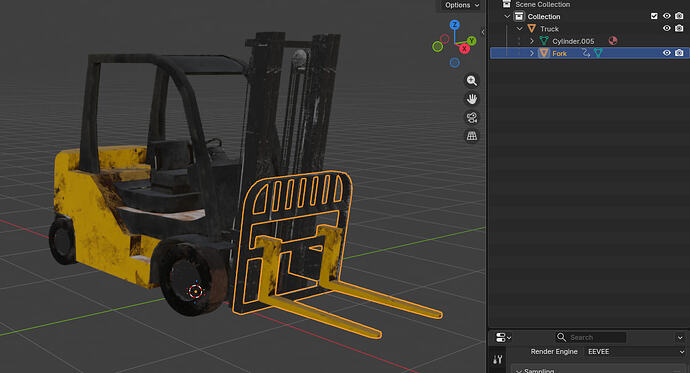Click the Fork green mesh data icon
The image size is (690, 373).
click(598, 53)
